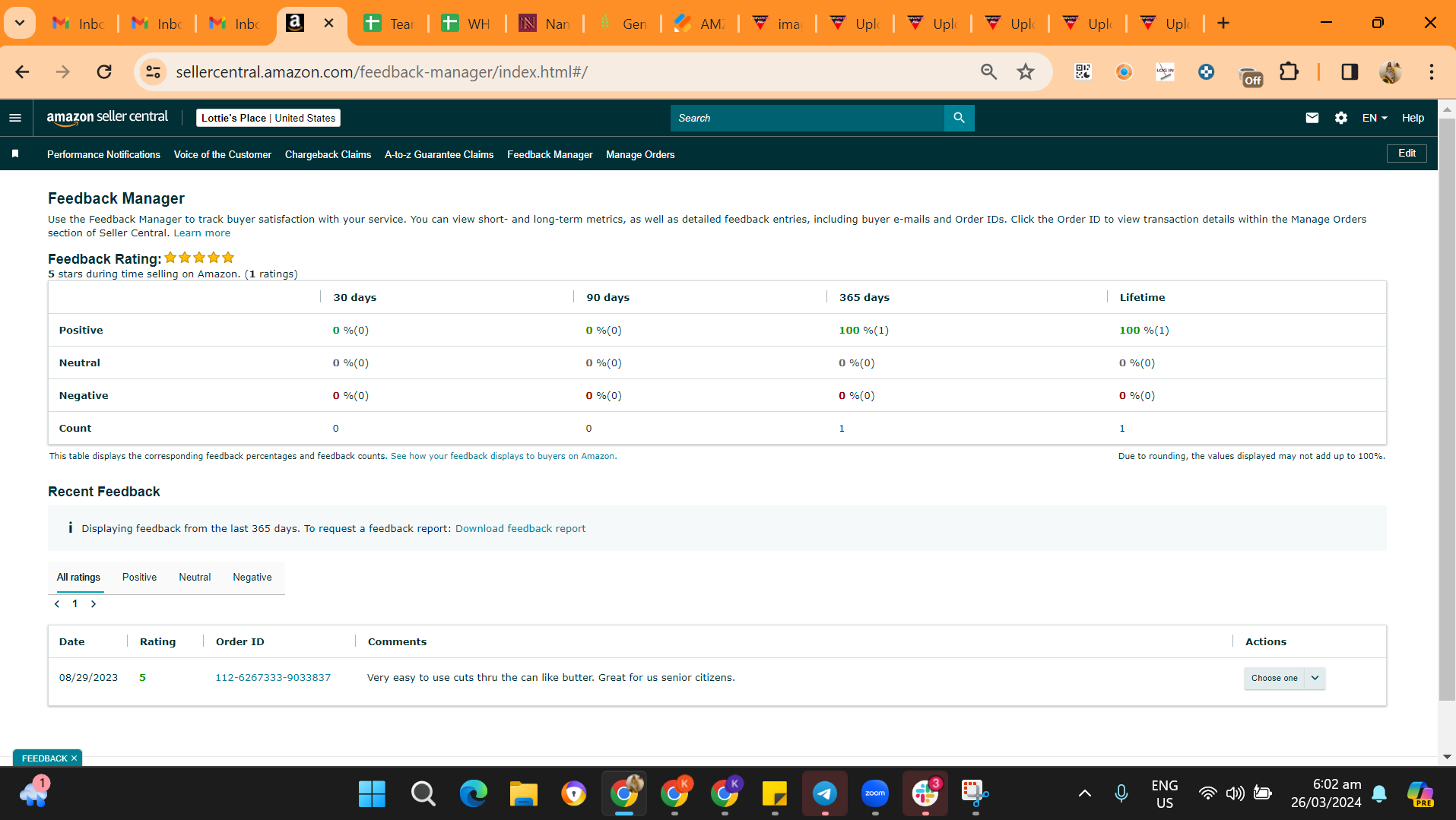Open 'See how your feedback displays' link
The height and width of the screenshot is (820, 1456).
point(503,457)
